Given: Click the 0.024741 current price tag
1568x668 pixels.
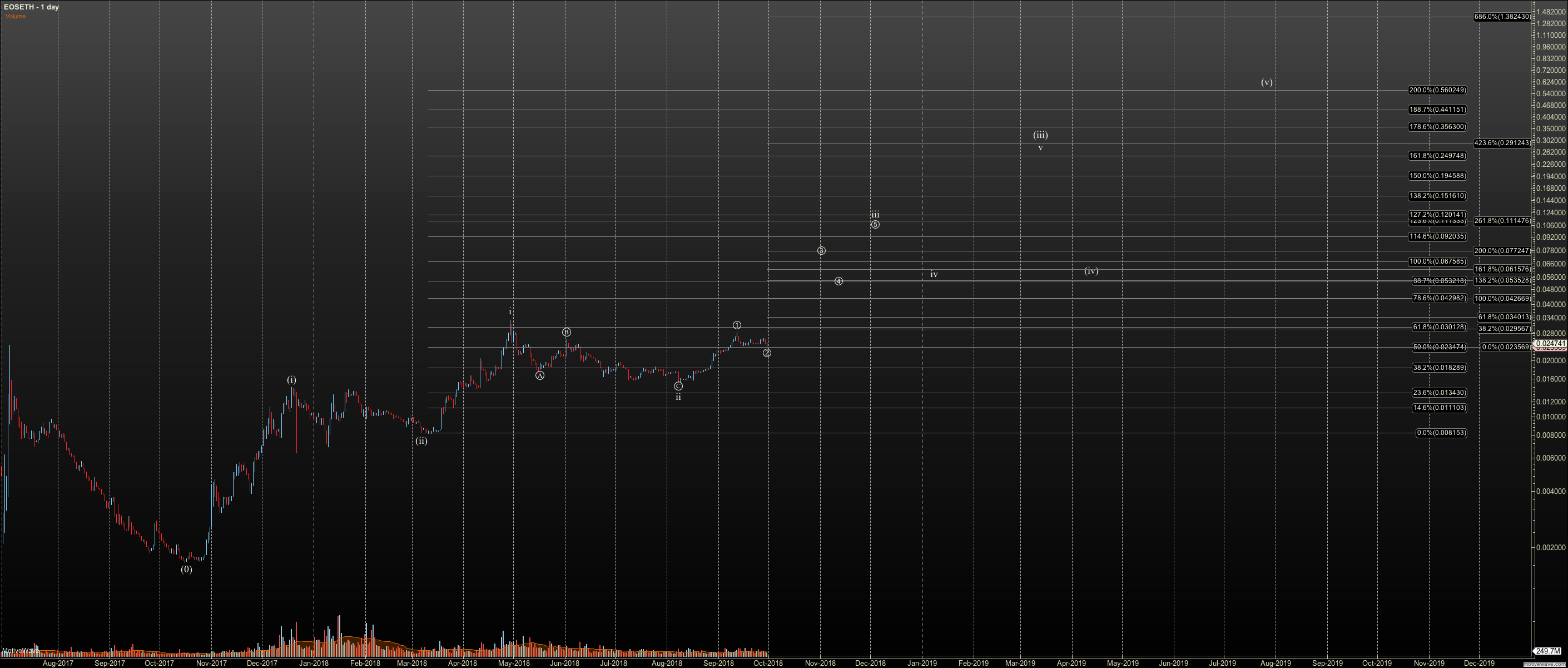Looking at the screenshot, I should (1550, 343).
